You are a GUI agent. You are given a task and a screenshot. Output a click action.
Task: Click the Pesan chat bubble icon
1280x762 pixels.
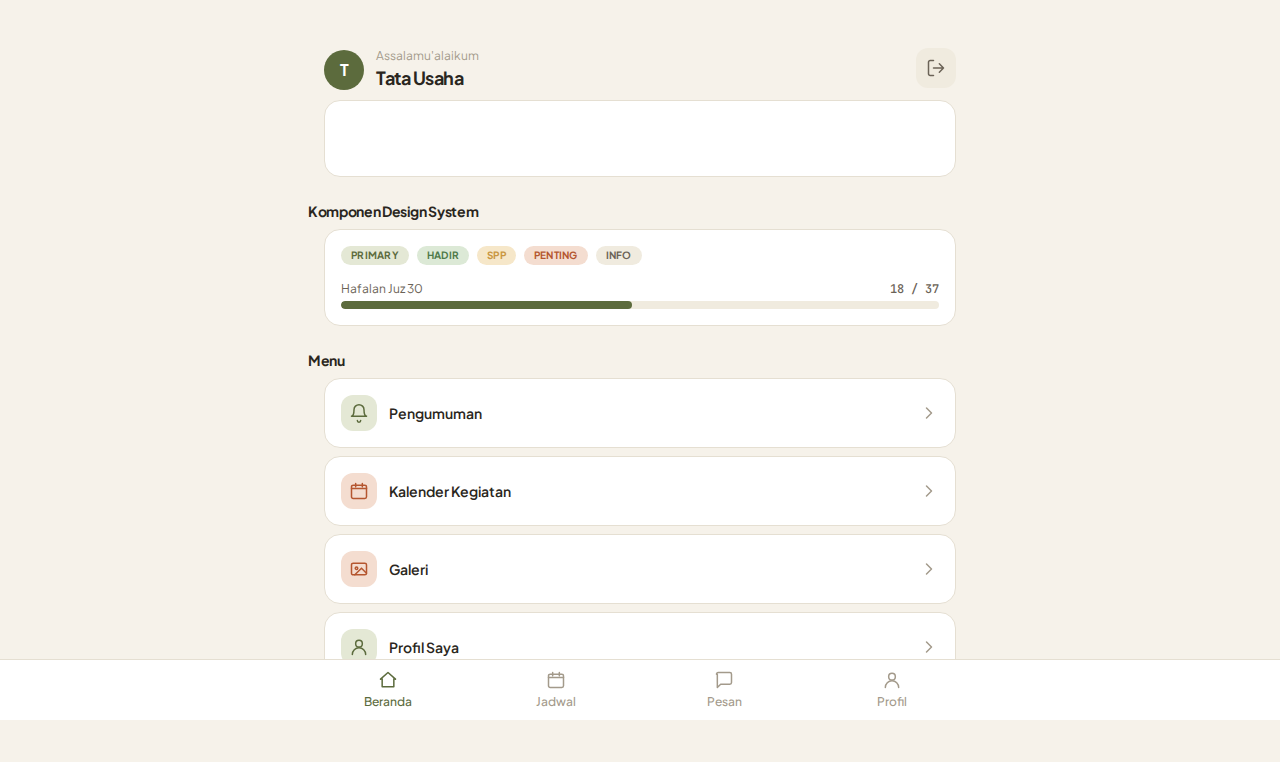tap(724, 680)
